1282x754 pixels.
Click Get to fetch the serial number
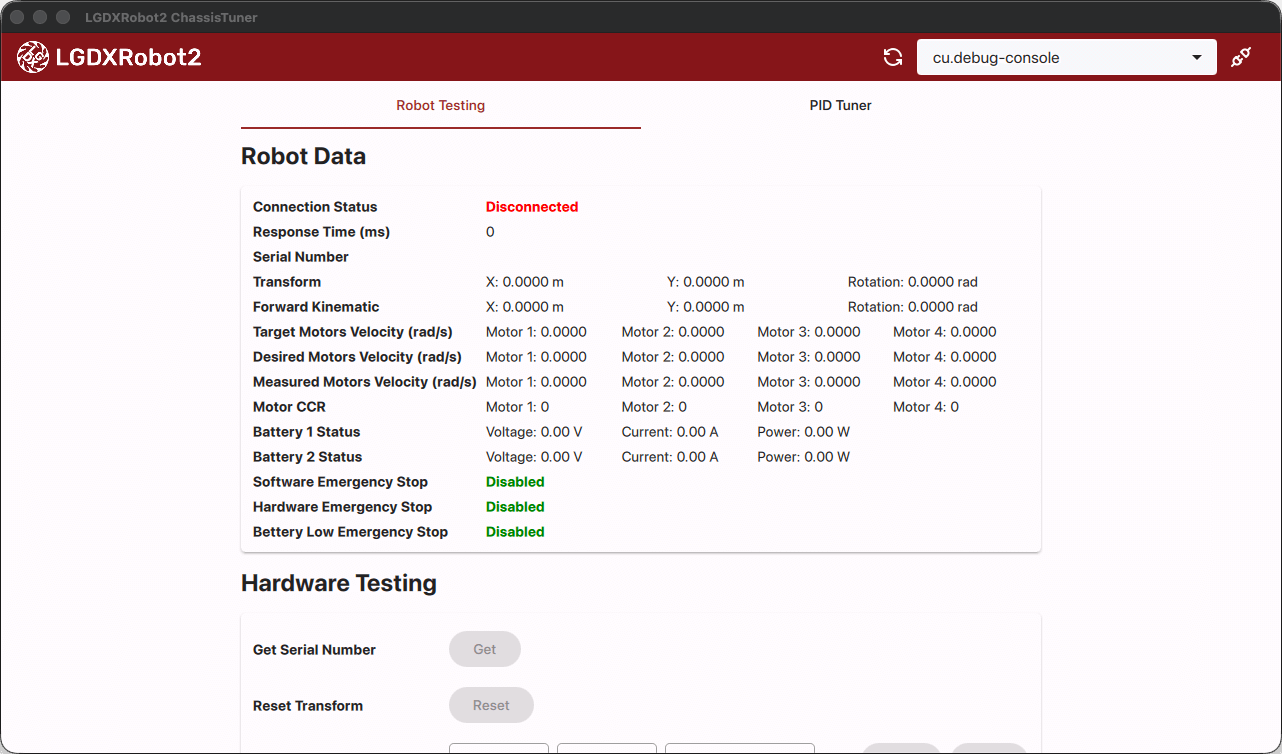pyautogui.click(x=484, y=649)
